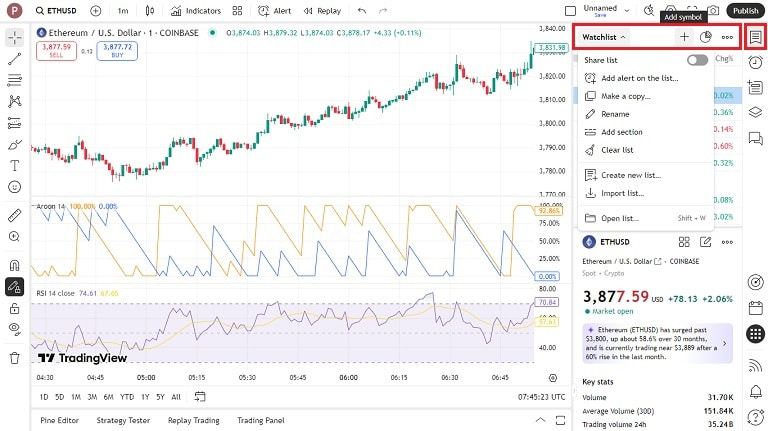Toggle the watchlist panel sidebar icon
This screenshot has width=768, height=431.
(x=755, y=37)
